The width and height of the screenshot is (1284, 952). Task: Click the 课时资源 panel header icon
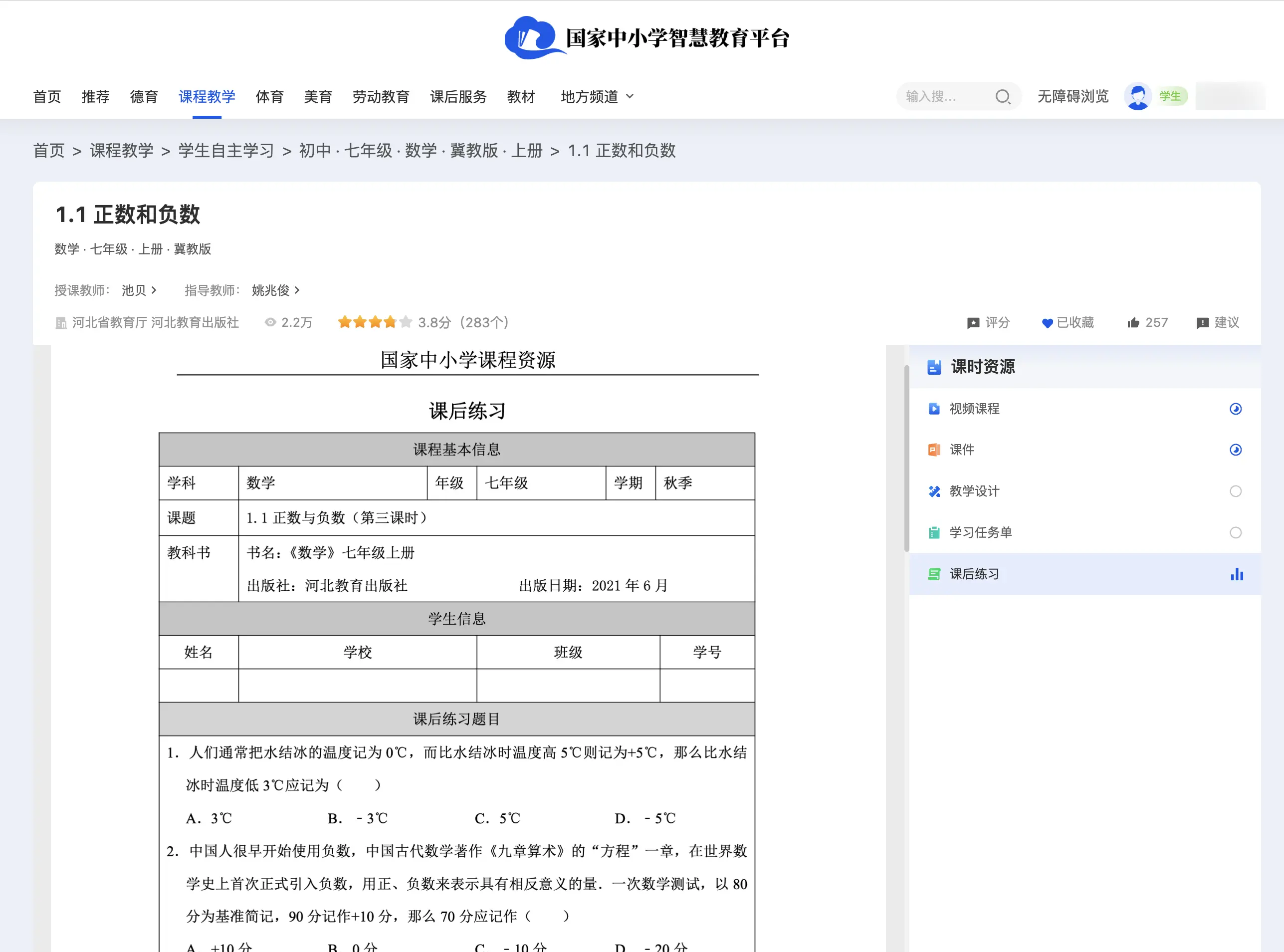[x=934, y=367]
